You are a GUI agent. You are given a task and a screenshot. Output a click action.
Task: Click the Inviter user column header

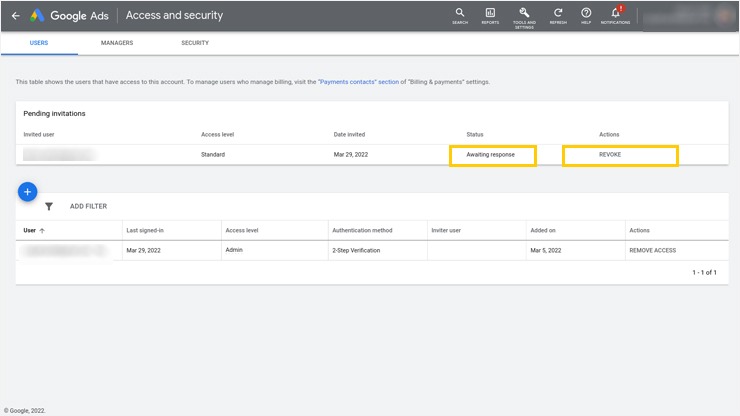[446, 230]
